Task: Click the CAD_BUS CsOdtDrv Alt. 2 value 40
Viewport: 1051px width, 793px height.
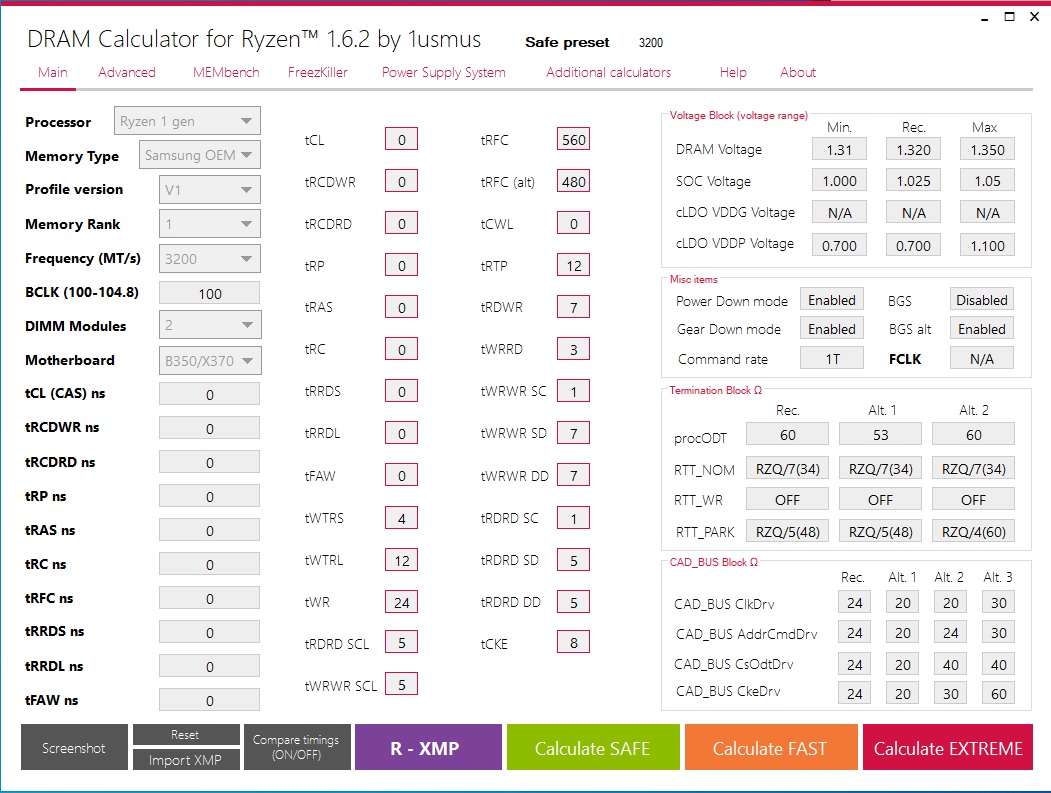Action: coord(950,664)
